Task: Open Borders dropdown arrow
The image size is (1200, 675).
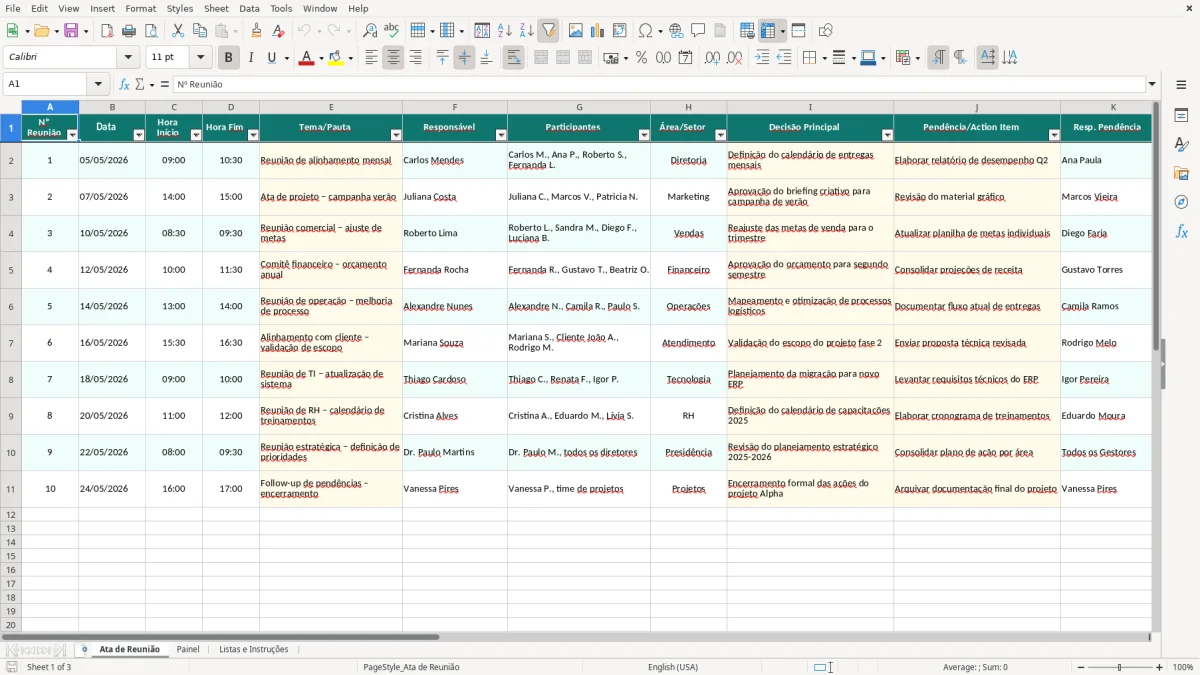Action: pos(823,58)
